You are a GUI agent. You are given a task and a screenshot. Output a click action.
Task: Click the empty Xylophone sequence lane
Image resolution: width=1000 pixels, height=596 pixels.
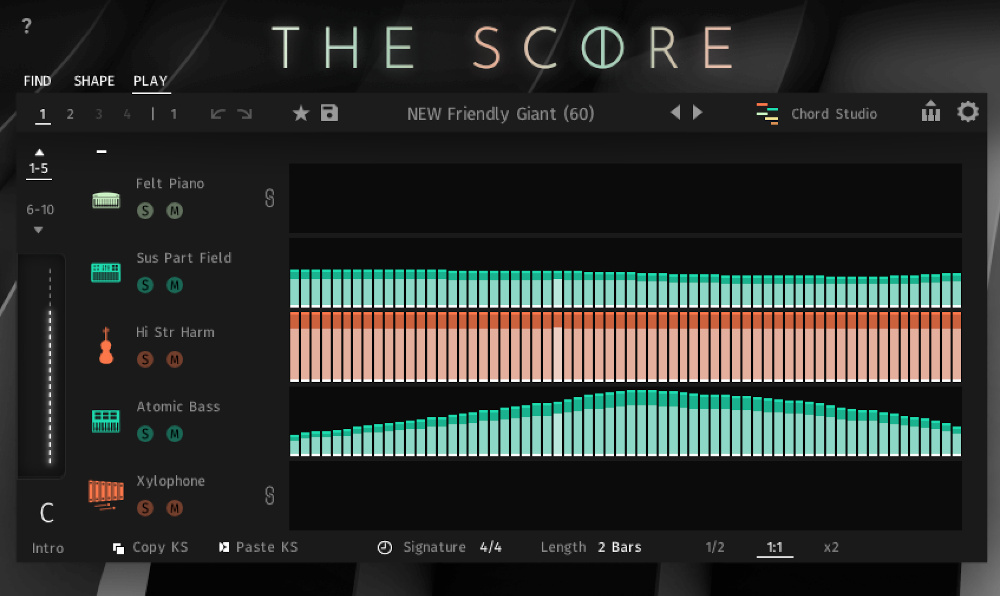point(626,495)
